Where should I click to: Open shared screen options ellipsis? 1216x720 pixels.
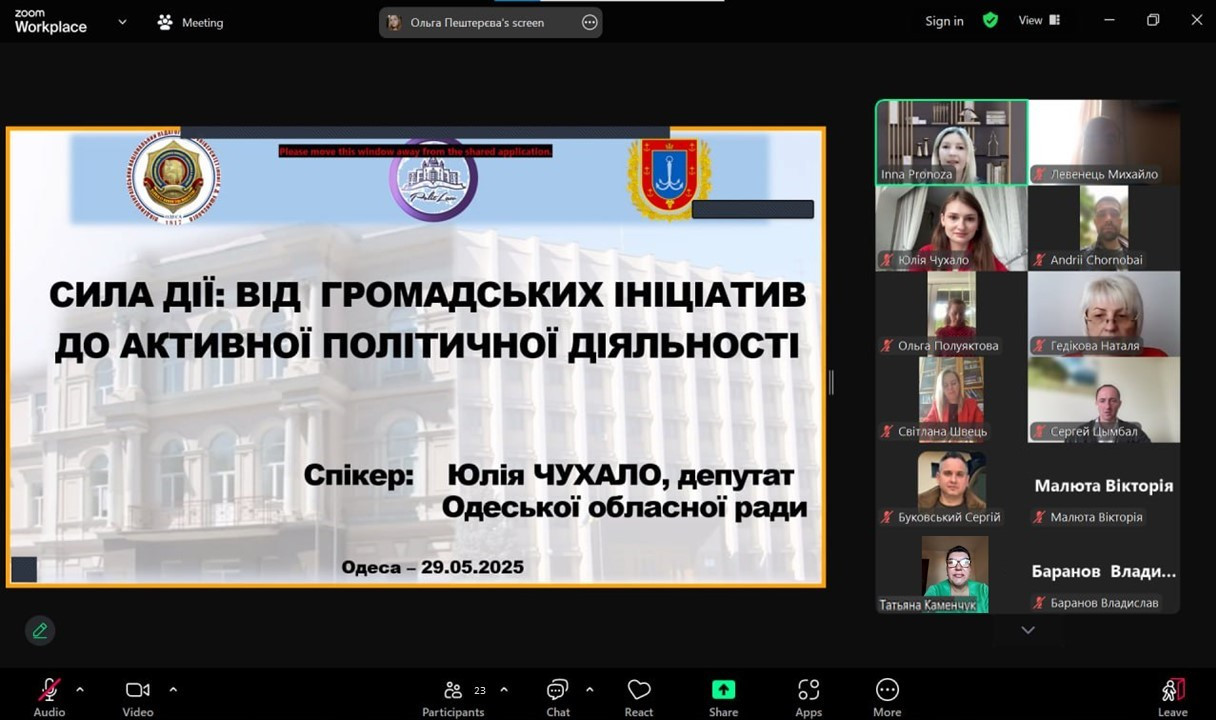[x=590, y=22]
